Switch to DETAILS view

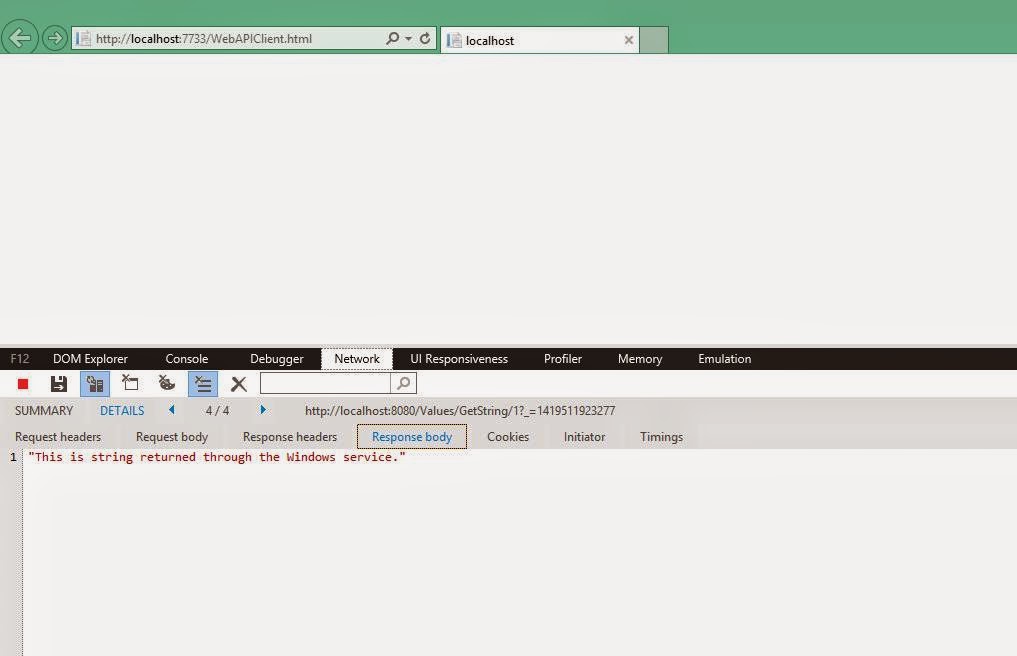click(122, 411)
